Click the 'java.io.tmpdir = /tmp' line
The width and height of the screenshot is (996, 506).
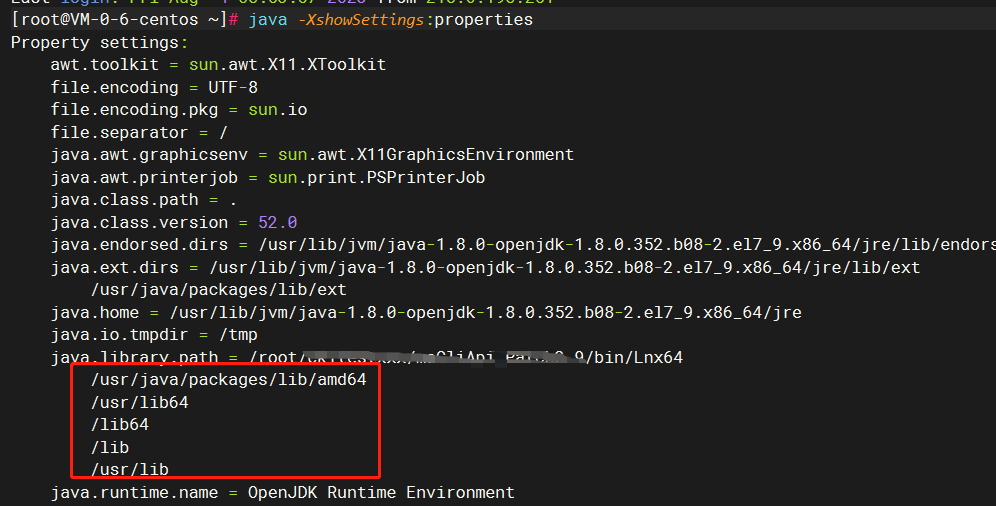pos(154,335)
